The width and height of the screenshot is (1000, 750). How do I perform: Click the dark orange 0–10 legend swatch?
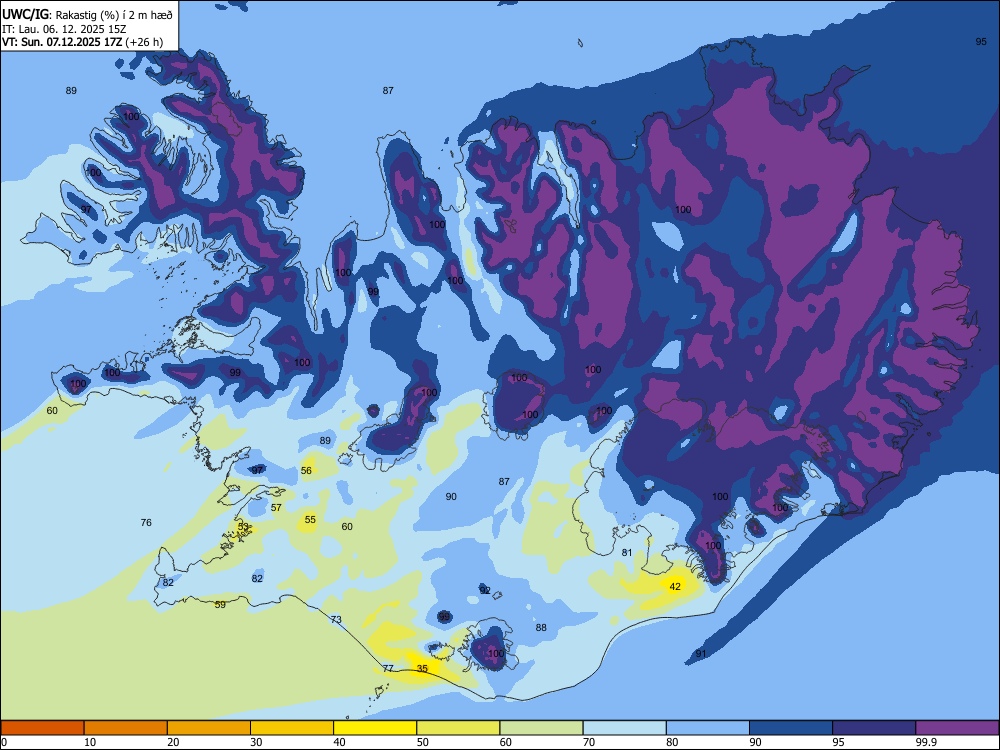(42, 728)
